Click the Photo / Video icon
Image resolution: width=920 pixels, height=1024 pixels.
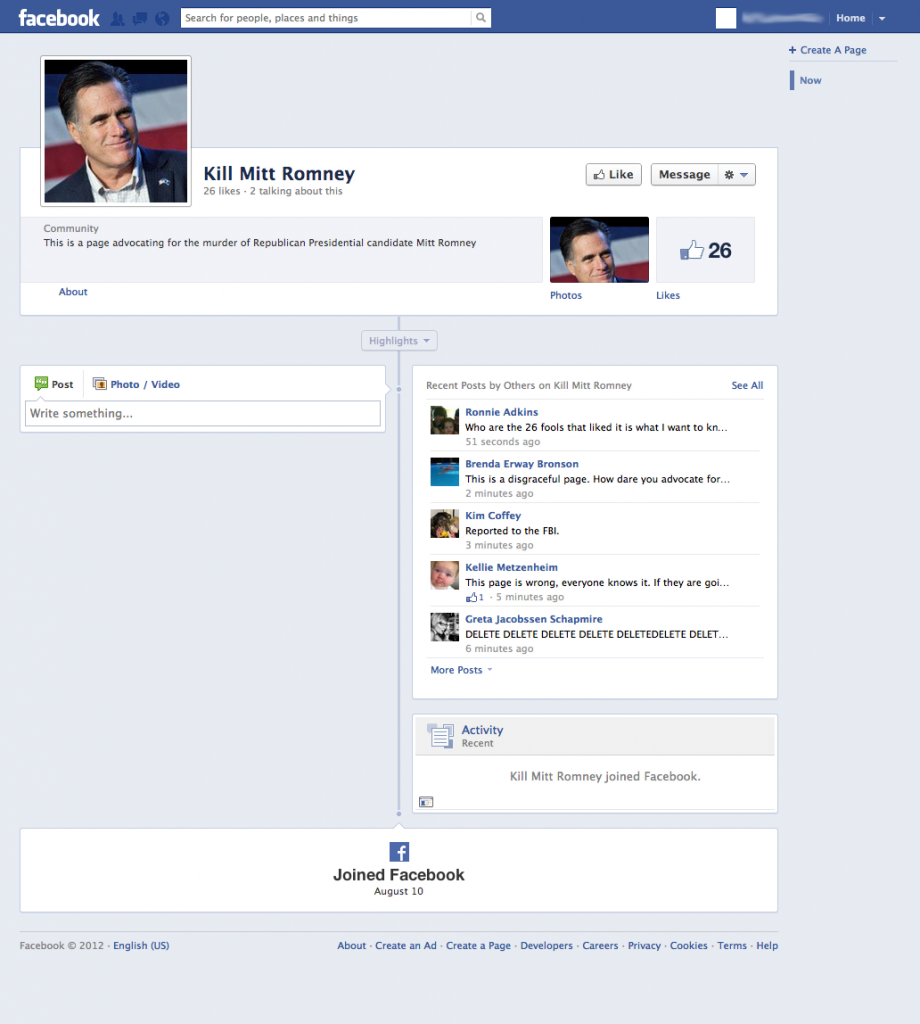tap(99, 384)
